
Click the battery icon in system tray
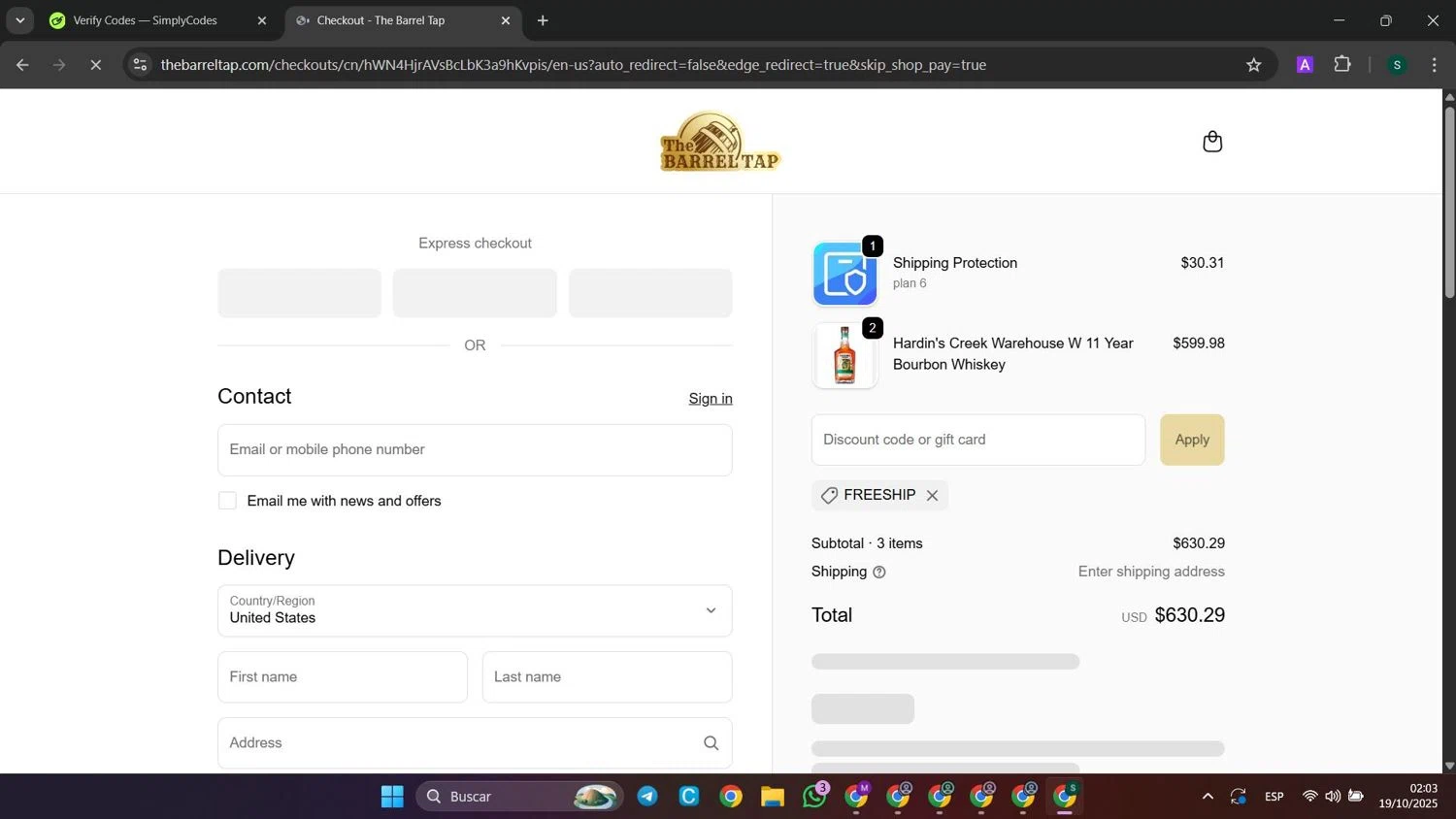[1356, 797]
